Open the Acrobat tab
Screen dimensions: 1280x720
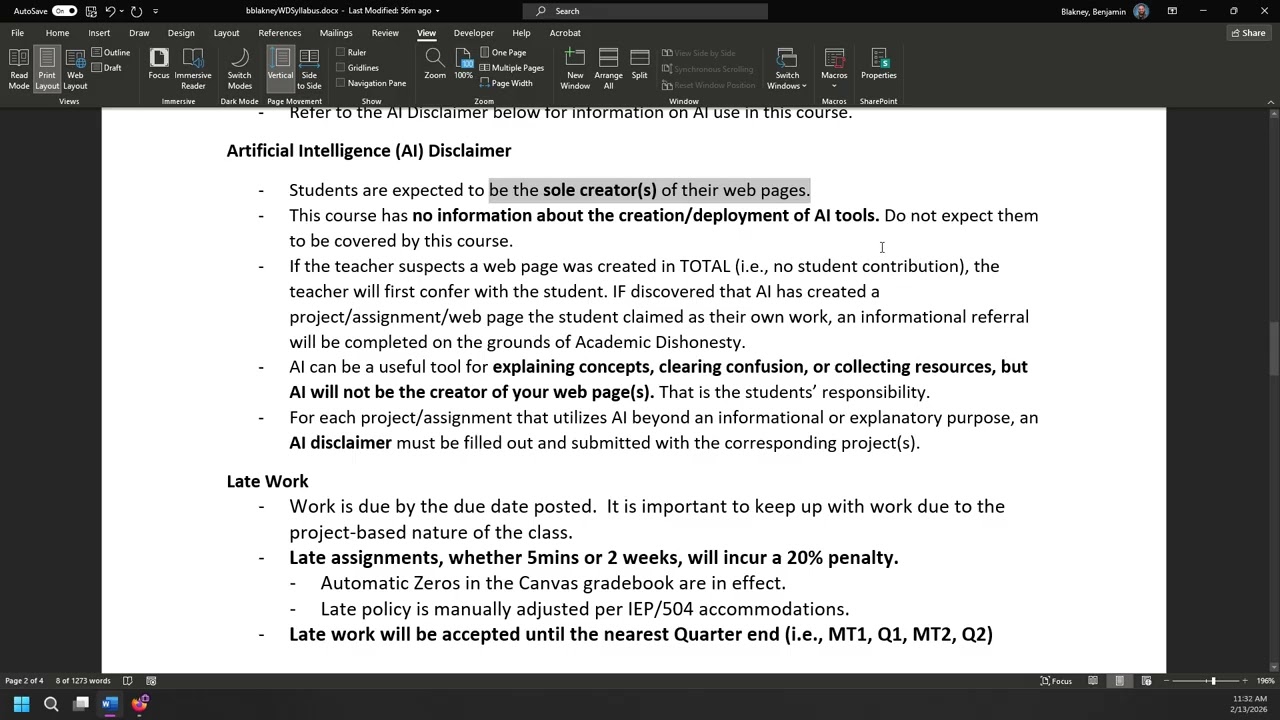pyautogui.click(x=565, y=33)
